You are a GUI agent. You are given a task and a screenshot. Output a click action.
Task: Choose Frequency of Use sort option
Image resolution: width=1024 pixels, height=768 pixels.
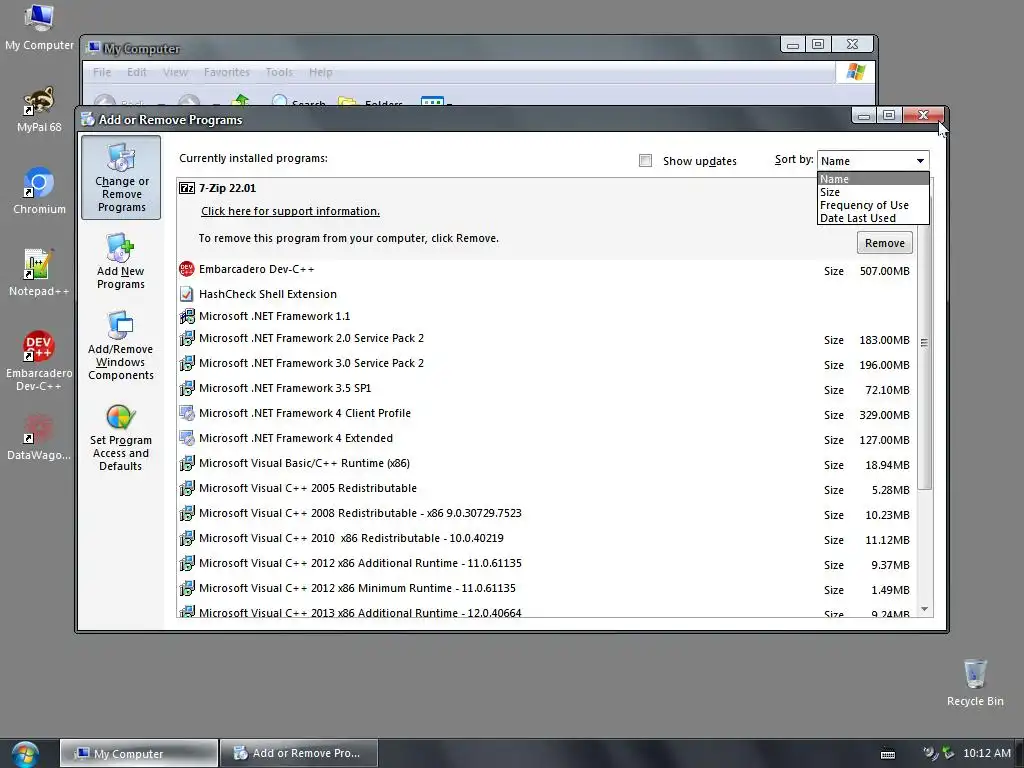(x=873, y=205)
